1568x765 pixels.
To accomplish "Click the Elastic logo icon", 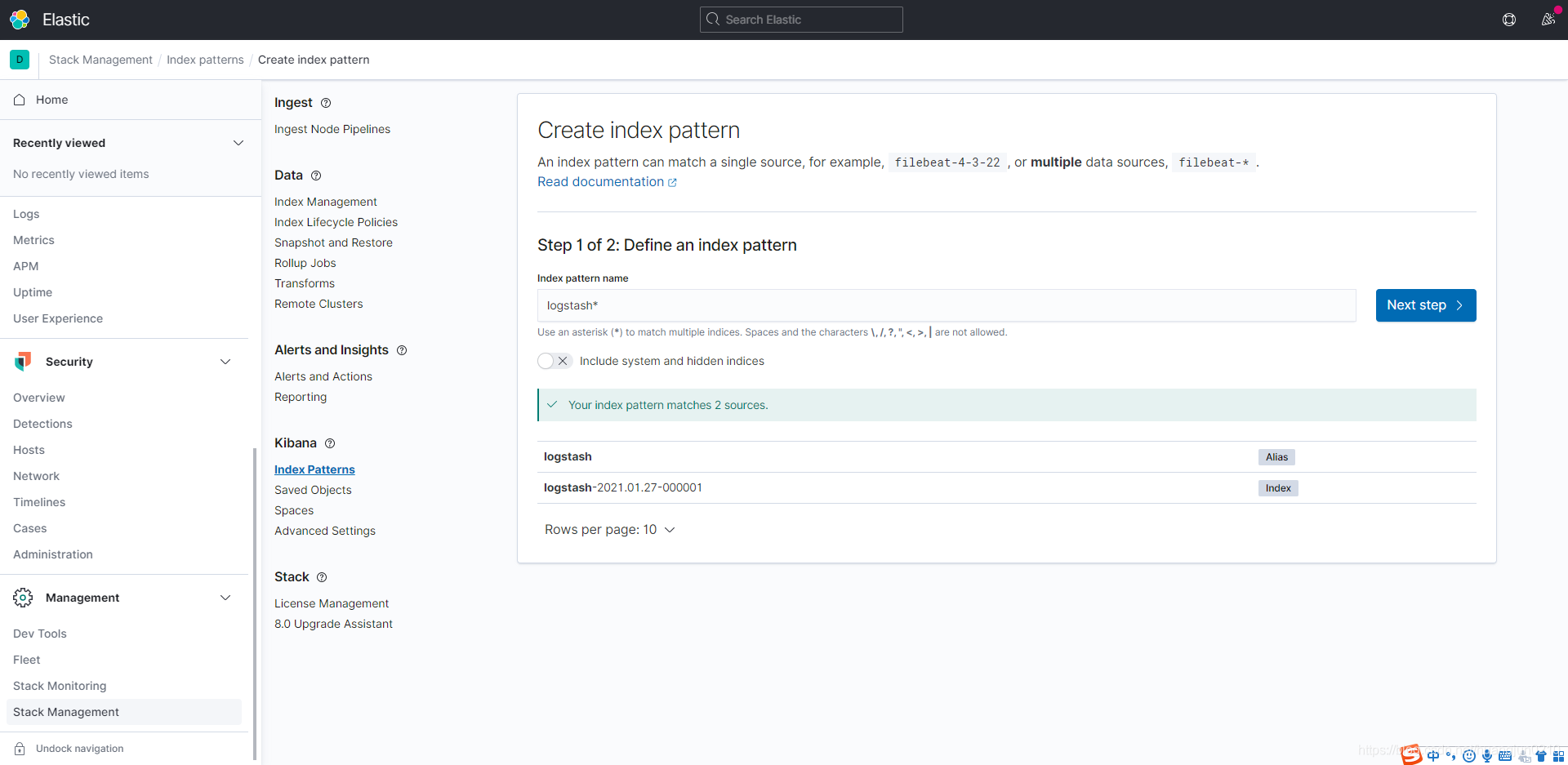I will pyautogui.click(x=20, y=20).
